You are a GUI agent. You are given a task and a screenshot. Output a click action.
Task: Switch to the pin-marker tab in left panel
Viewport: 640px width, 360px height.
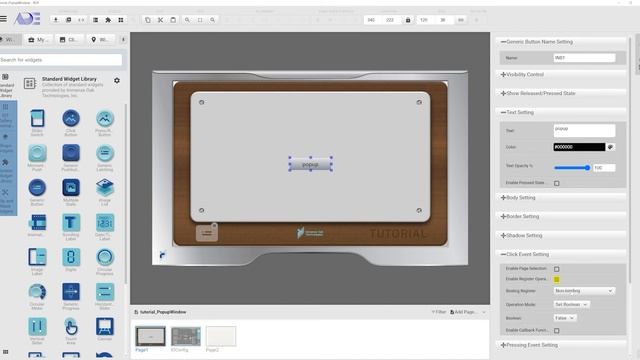[x=100, y=40]
